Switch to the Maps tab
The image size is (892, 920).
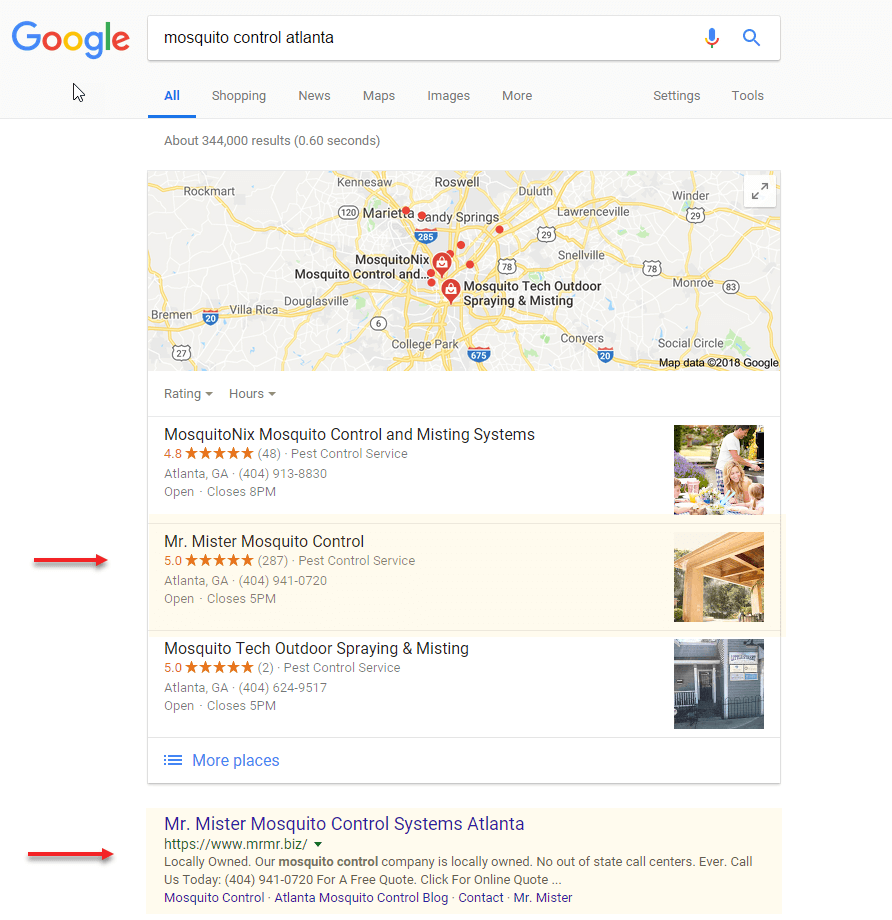(x=379, y=96)
